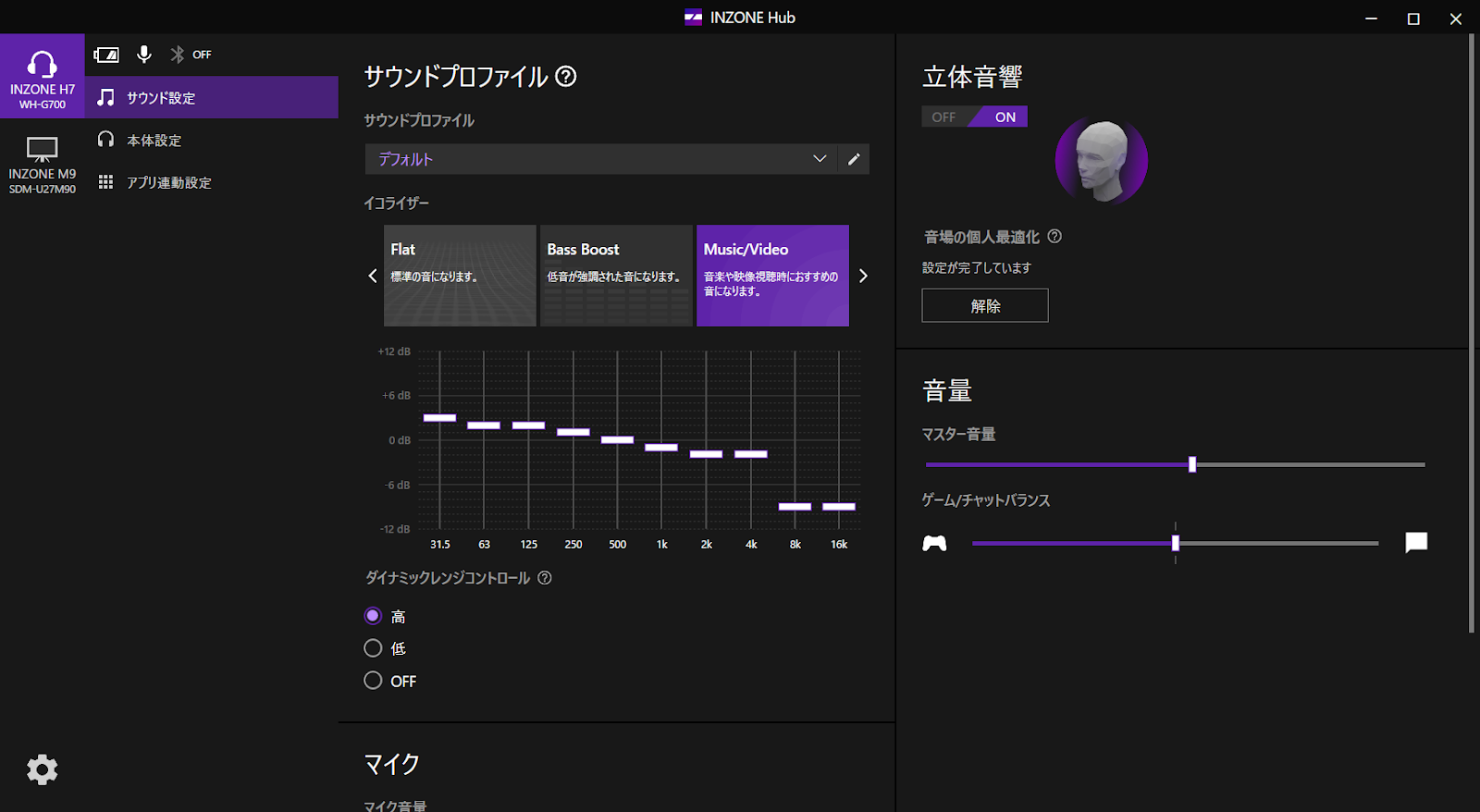The height and width of the screenshot is (812, 1480).
Task: Click the +12 dB scale label
Action: click(394, 351)
